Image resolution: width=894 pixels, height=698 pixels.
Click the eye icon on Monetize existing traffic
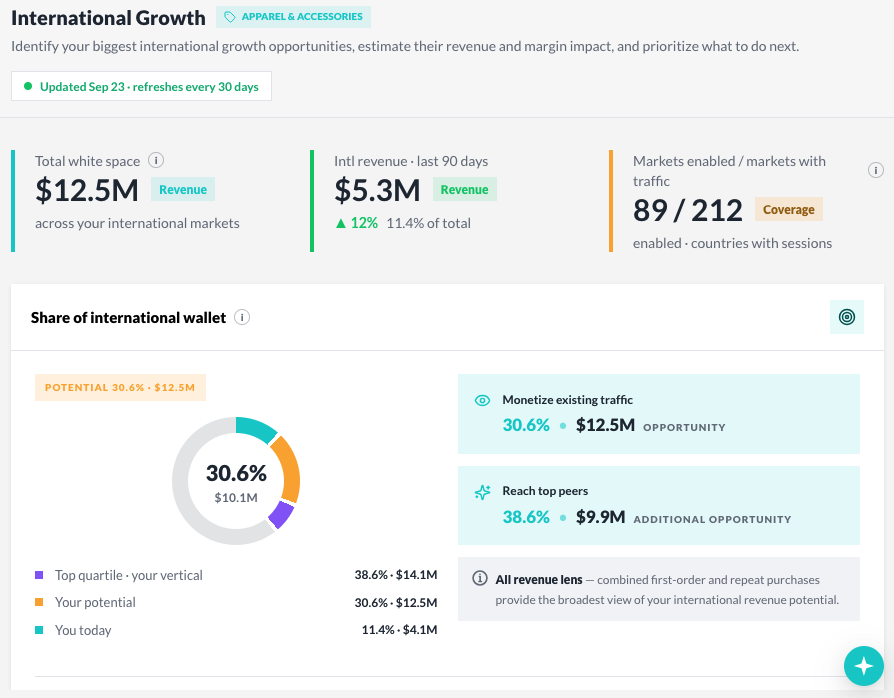point(482,400)
